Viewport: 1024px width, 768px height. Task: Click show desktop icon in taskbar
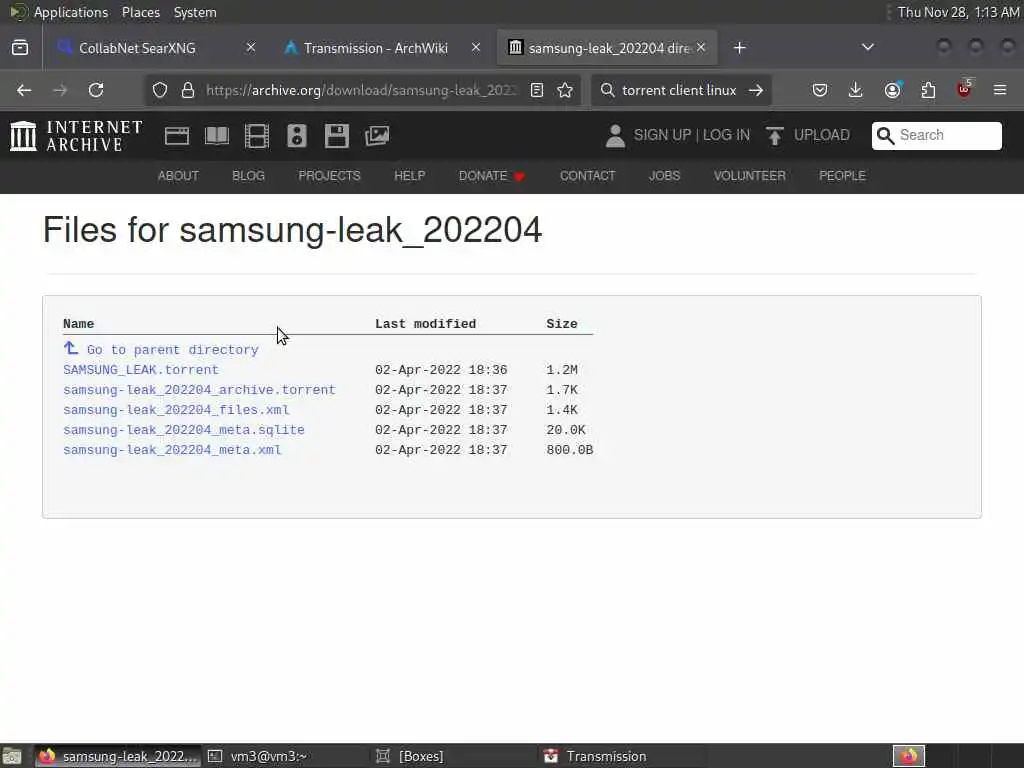(12, 756)
